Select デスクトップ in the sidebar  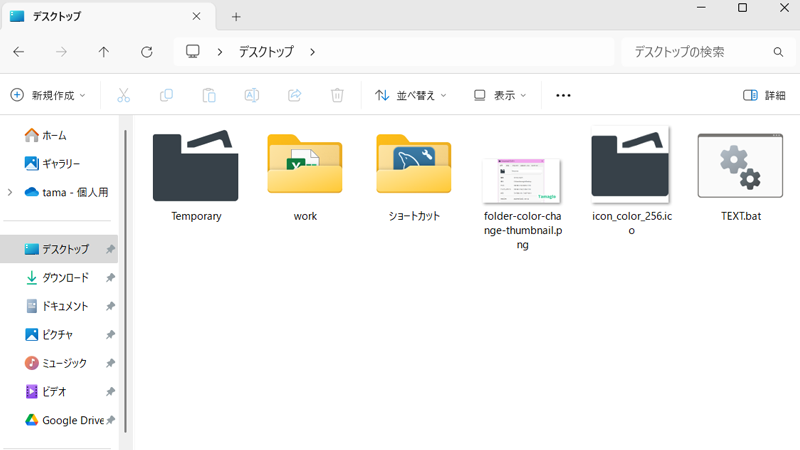tap(59, 249)
